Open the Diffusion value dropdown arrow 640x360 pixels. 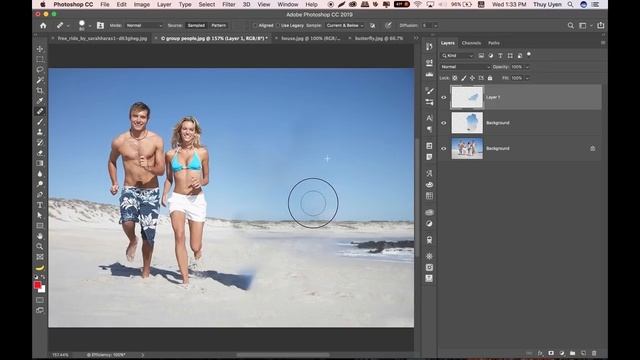tap(436, 25)
